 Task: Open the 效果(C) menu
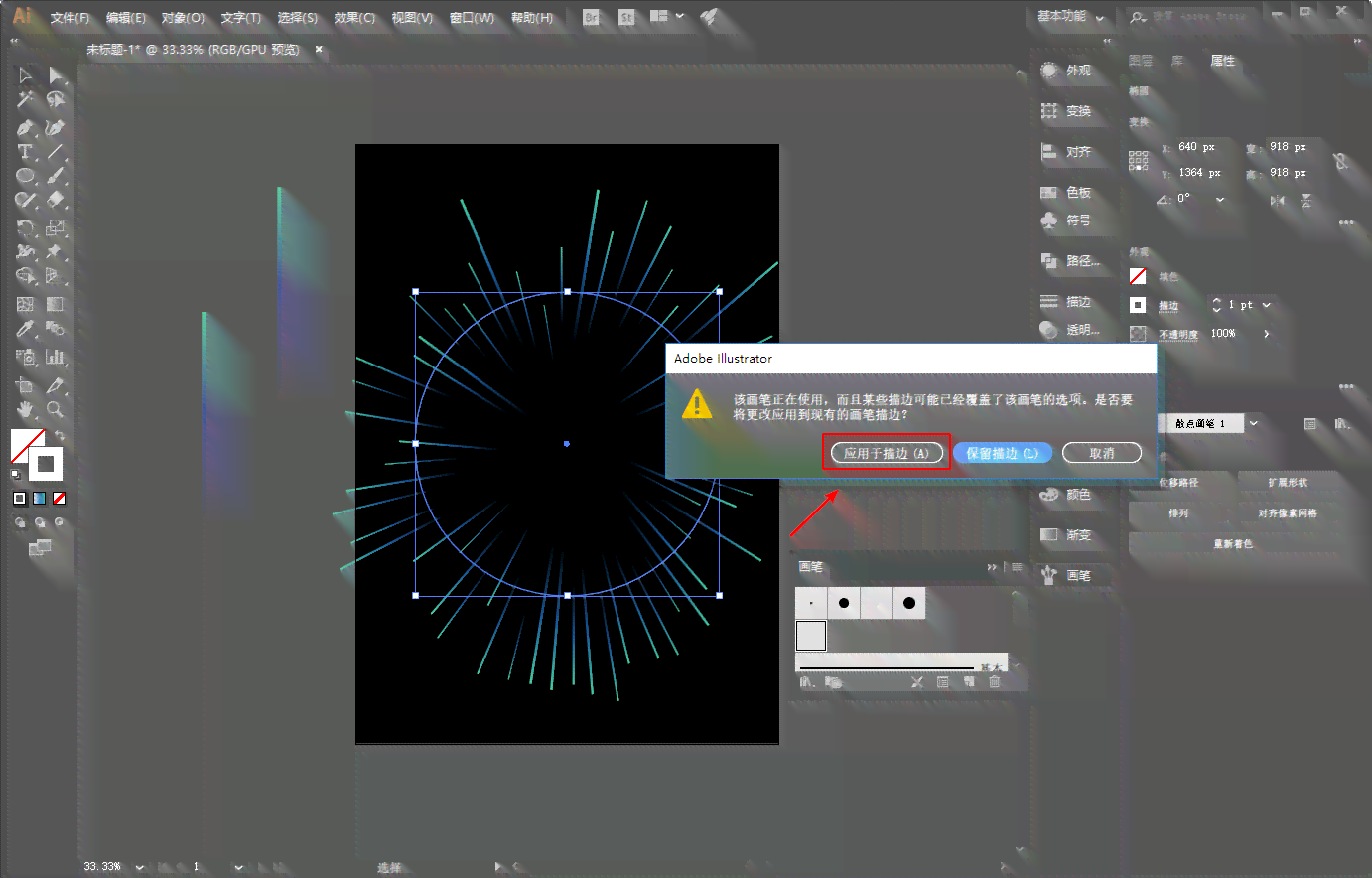(x=354, y=18)
